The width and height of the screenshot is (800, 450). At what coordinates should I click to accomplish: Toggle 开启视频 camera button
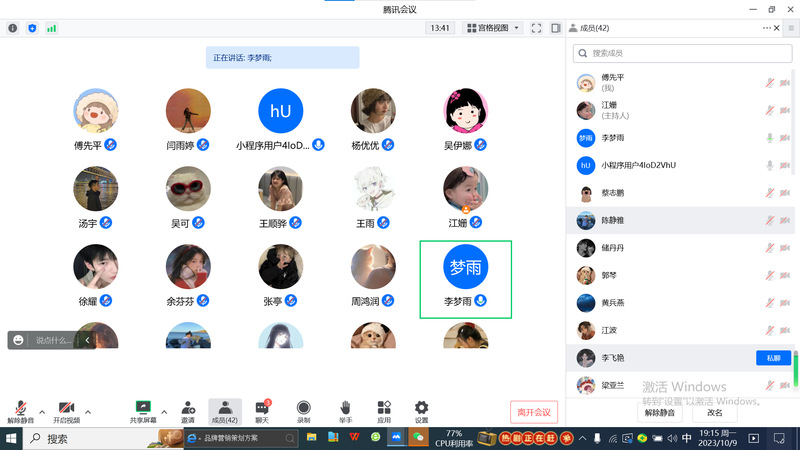[67, 409]
